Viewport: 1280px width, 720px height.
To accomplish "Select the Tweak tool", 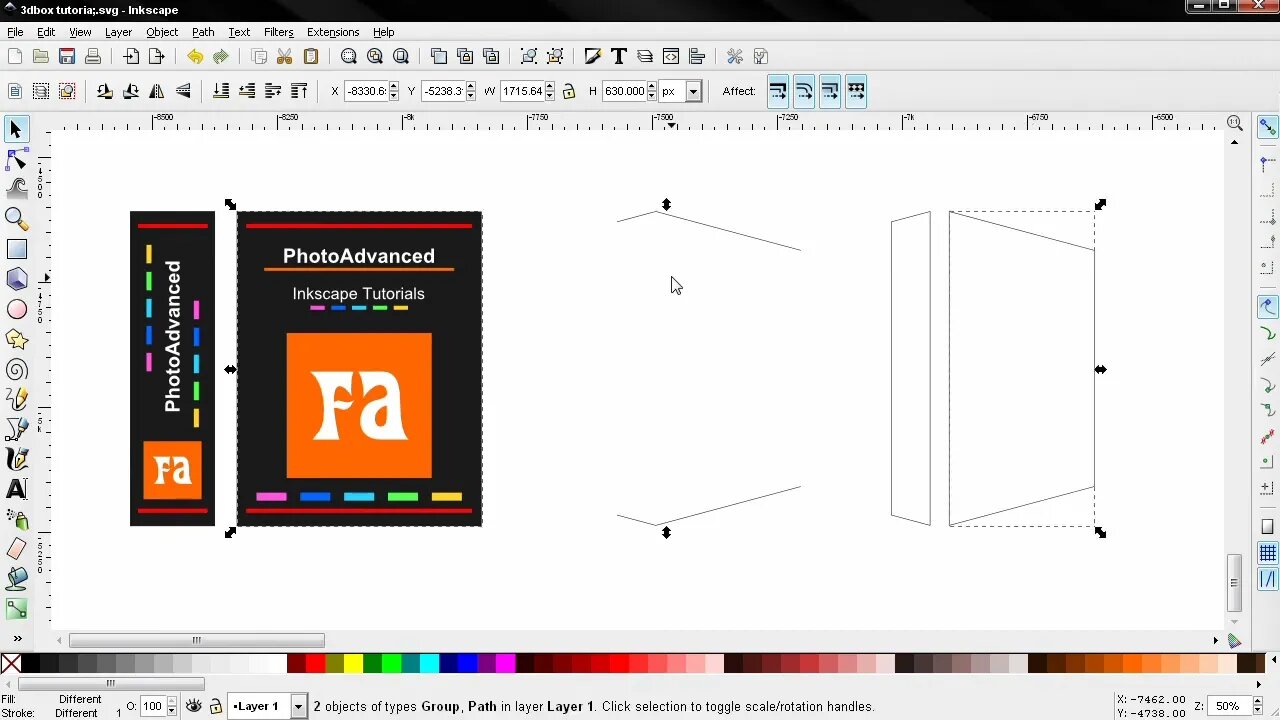I will (x=16, y=188).
